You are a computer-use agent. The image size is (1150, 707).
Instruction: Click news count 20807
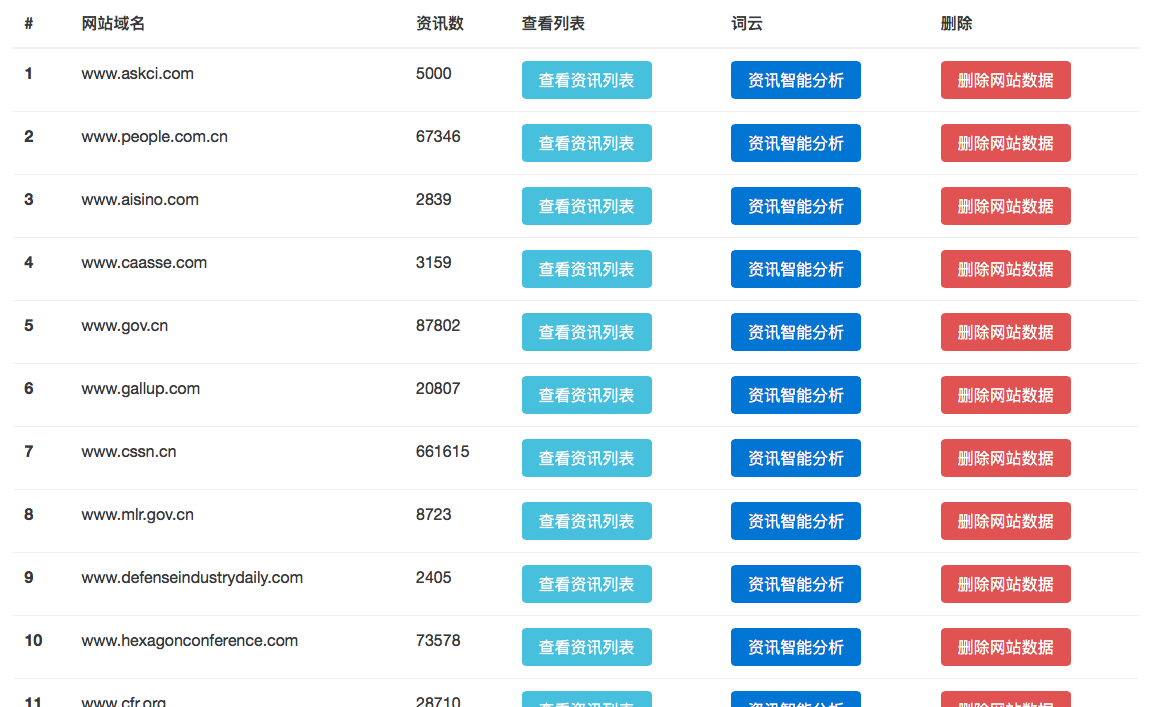click(438, 389)
